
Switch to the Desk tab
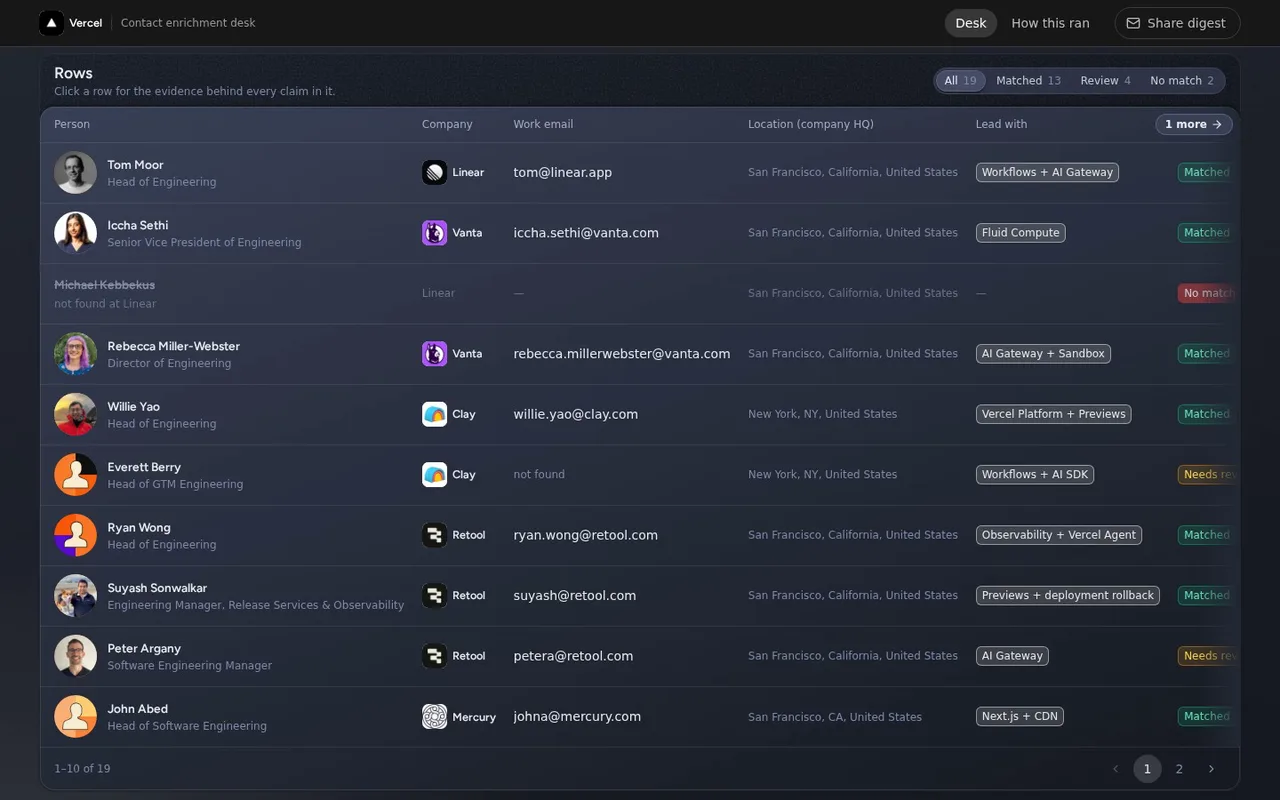970,23
